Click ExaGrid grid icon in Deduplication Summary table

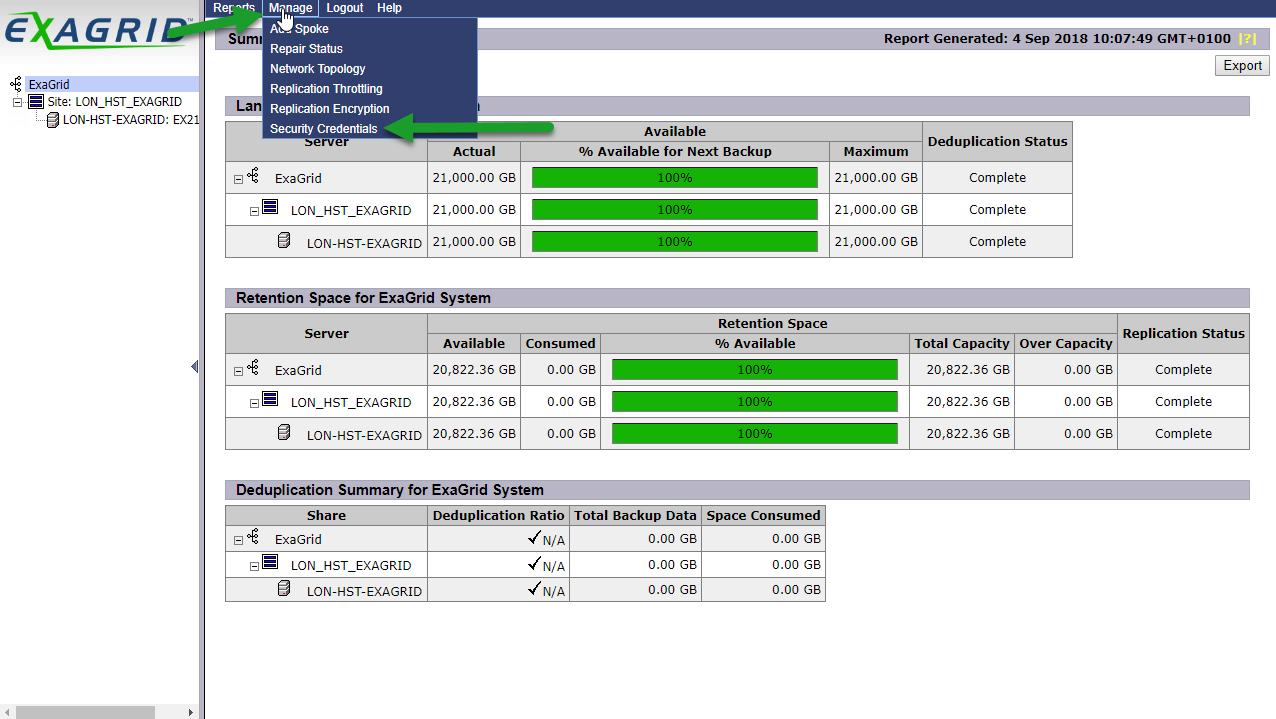tap(254, 537)
